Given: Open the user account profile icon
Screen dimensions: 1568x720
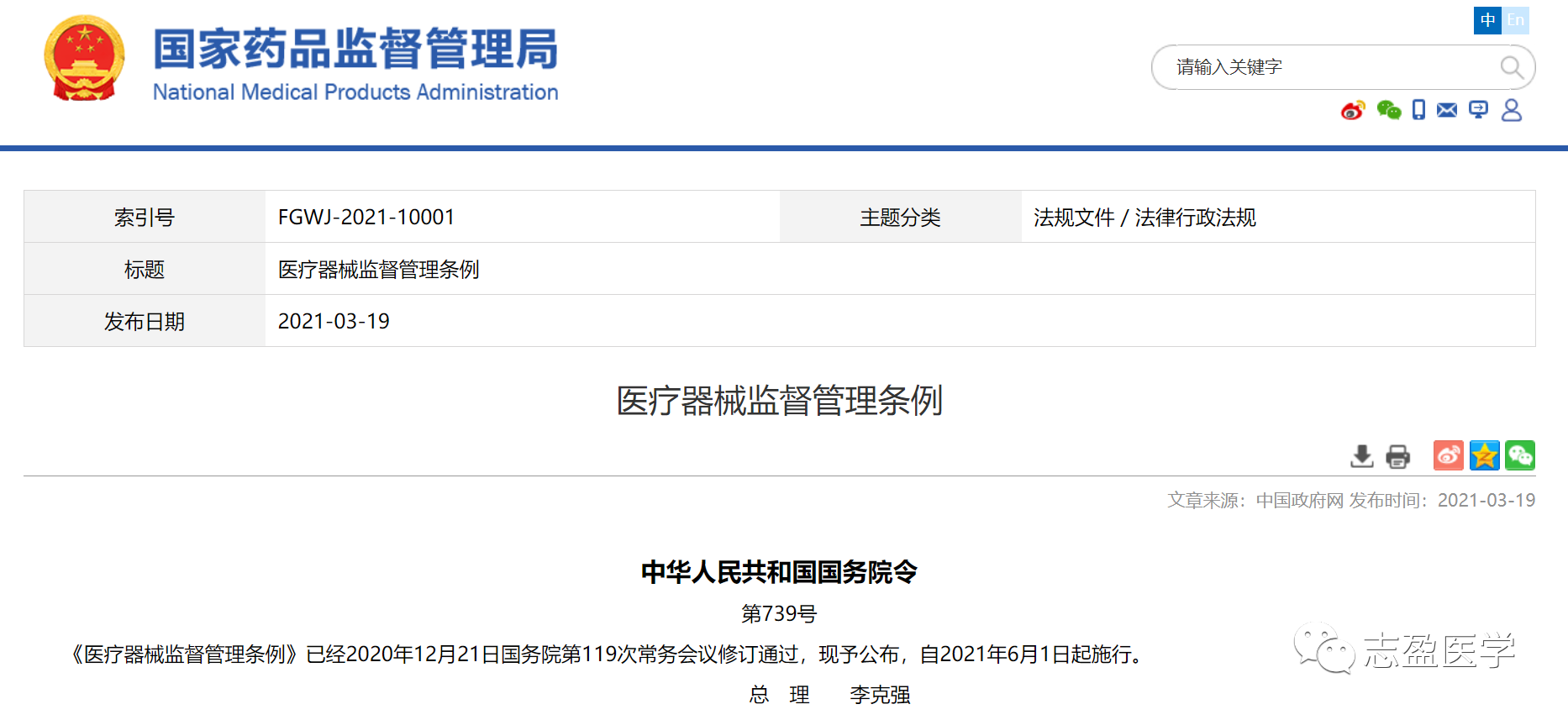Looking at the screenshot, I should (x=1511, y=110).
